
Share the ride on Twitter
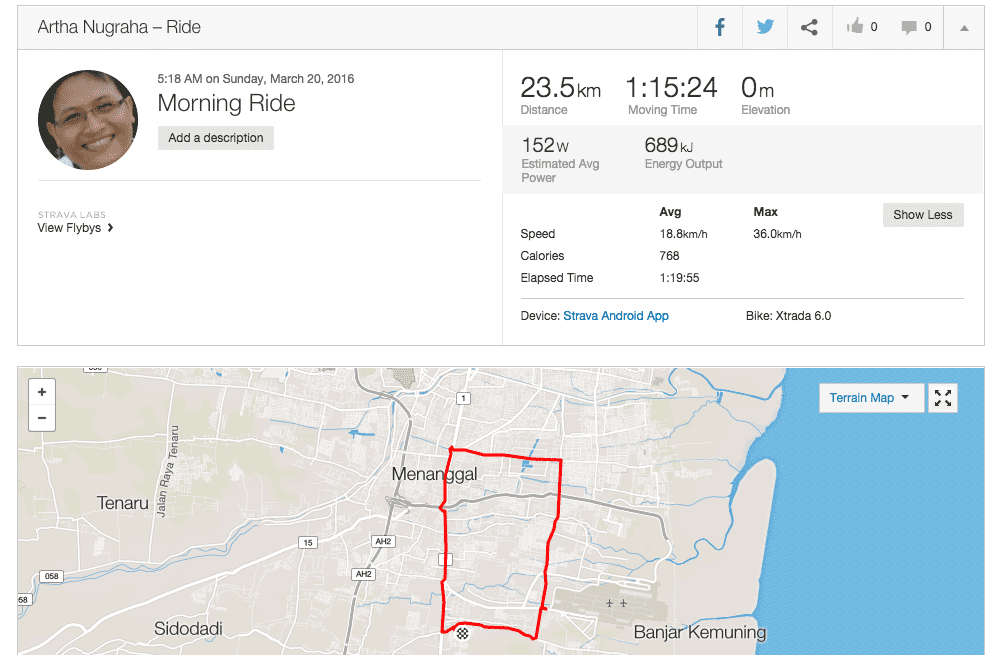pos(765,28)
